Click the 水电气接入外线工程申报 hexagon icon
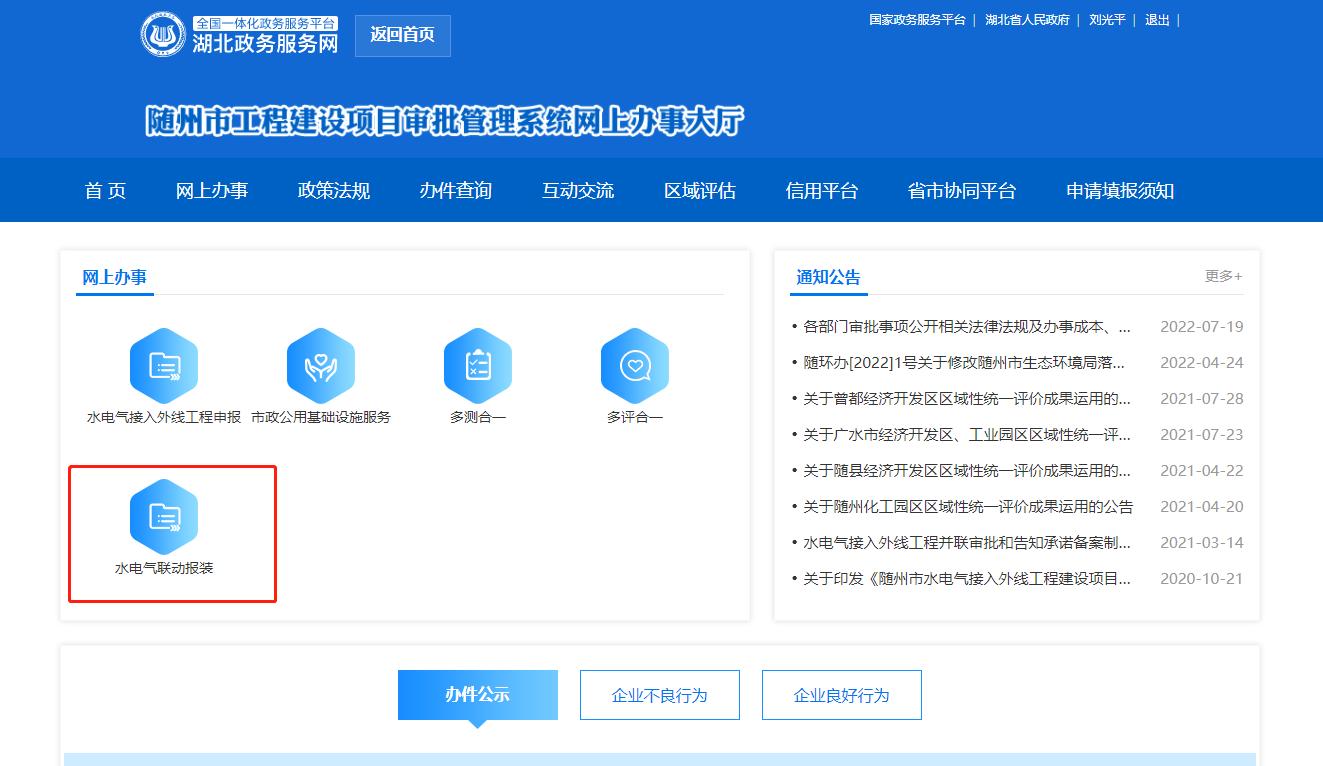 click(x=164, y=366)
